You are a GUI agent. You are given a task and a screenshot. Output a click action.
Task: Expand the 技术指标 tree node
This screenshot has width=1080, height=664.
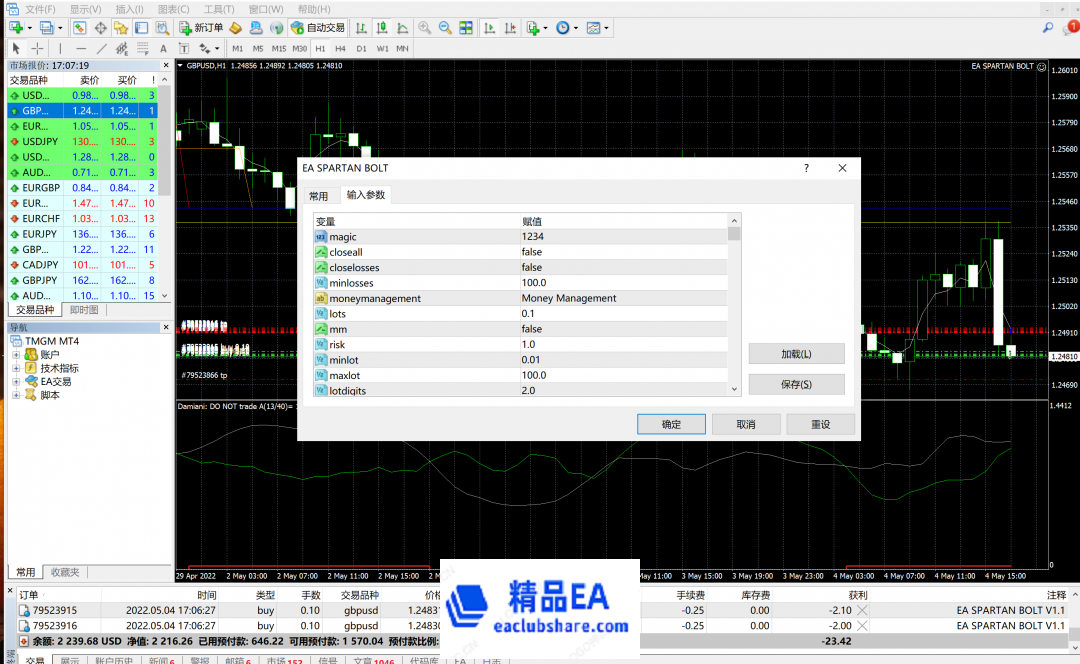click(16, 368)
